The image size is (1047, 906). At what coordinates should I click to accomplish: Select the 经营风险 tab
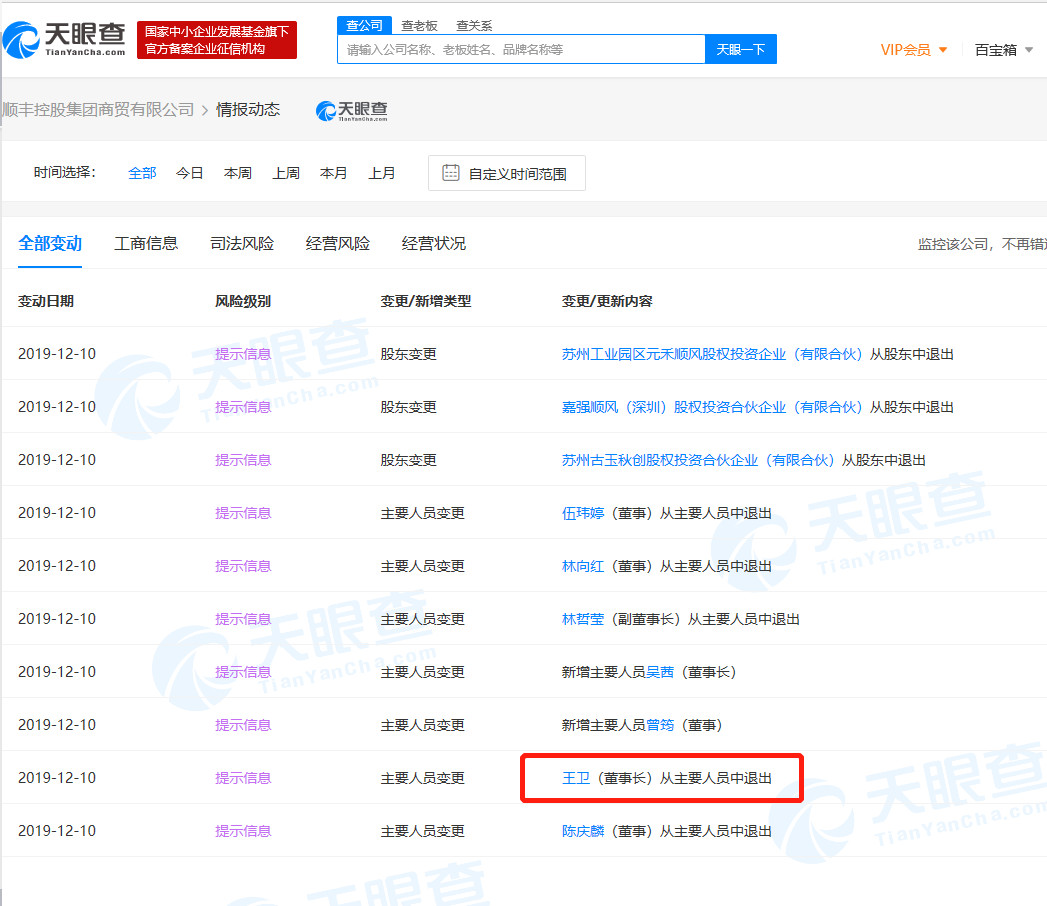point(338,243)
